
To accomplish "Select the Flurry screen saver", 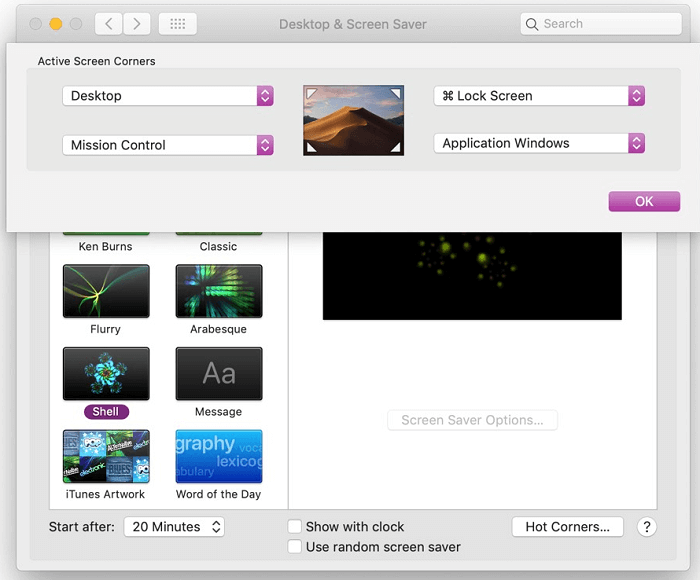I will (x=105, y=291).
